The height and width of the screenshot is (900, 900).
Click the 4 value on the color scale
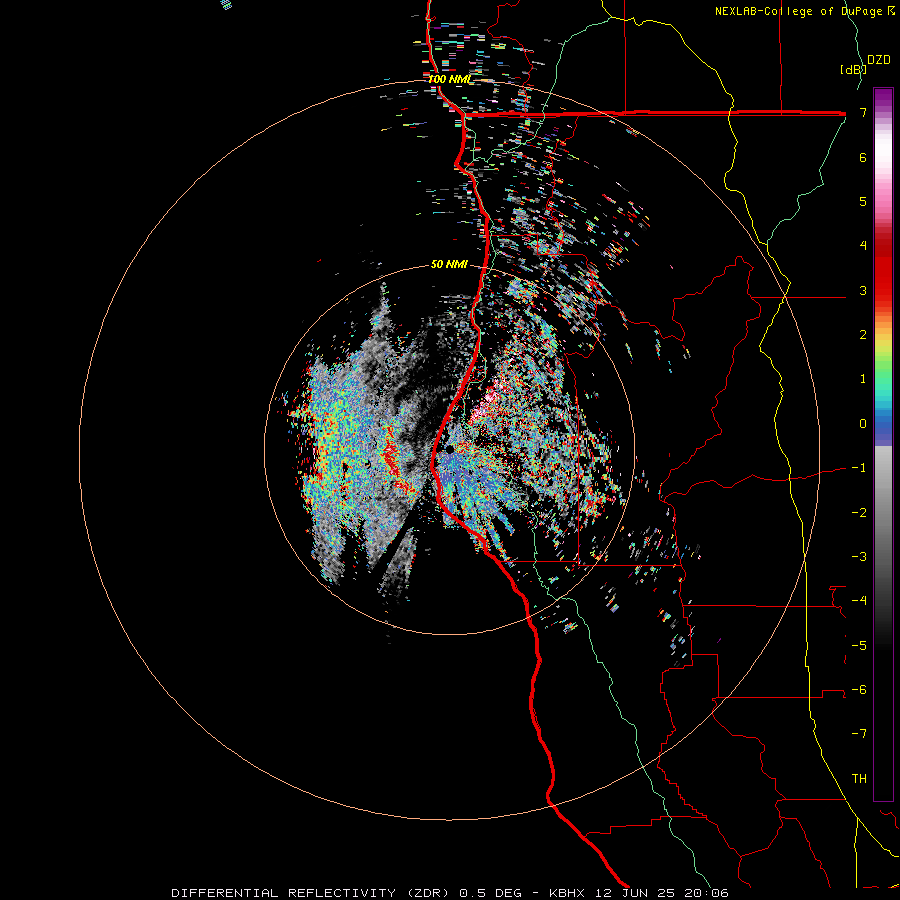click(863, 246)
